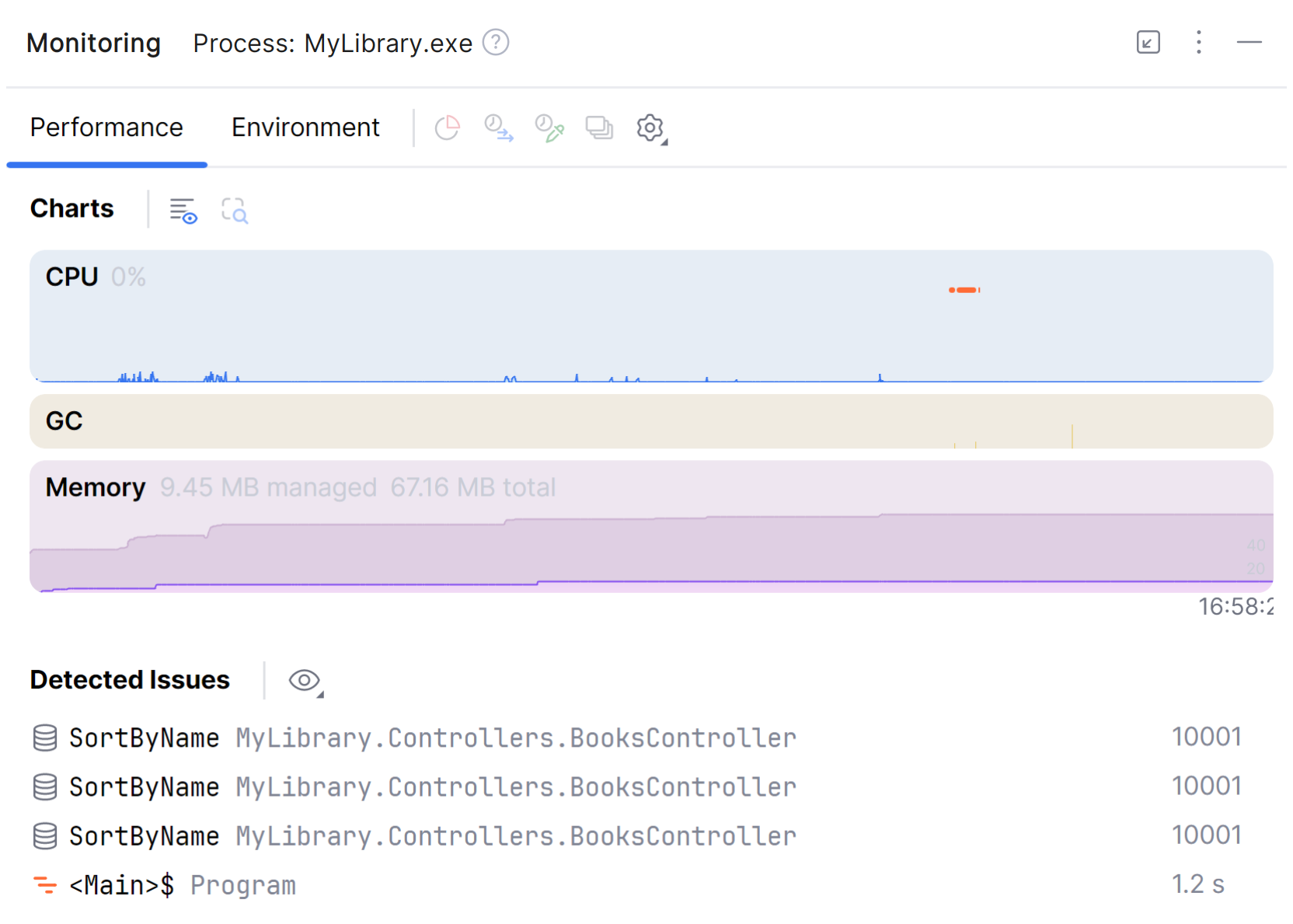
Task: Click the zoom-to-selection magnifier in Charts
Action: click(x=234, y=210)
